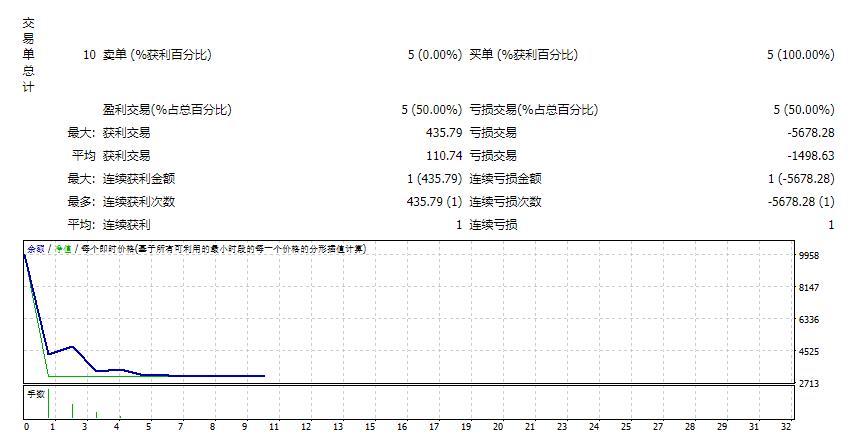Click the 连续获利 label in the last row

point(127,225)
